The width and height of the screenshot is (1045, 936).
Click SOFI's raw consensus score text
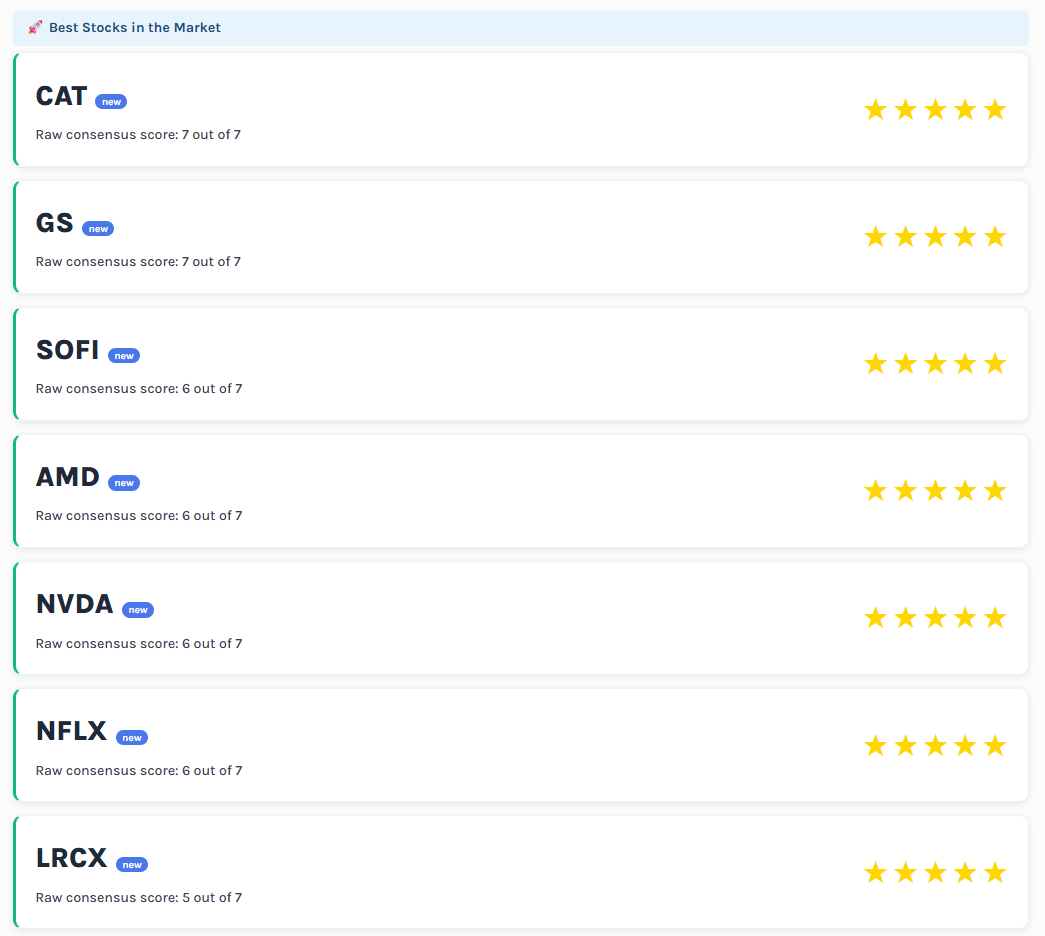tap(139, 389)
